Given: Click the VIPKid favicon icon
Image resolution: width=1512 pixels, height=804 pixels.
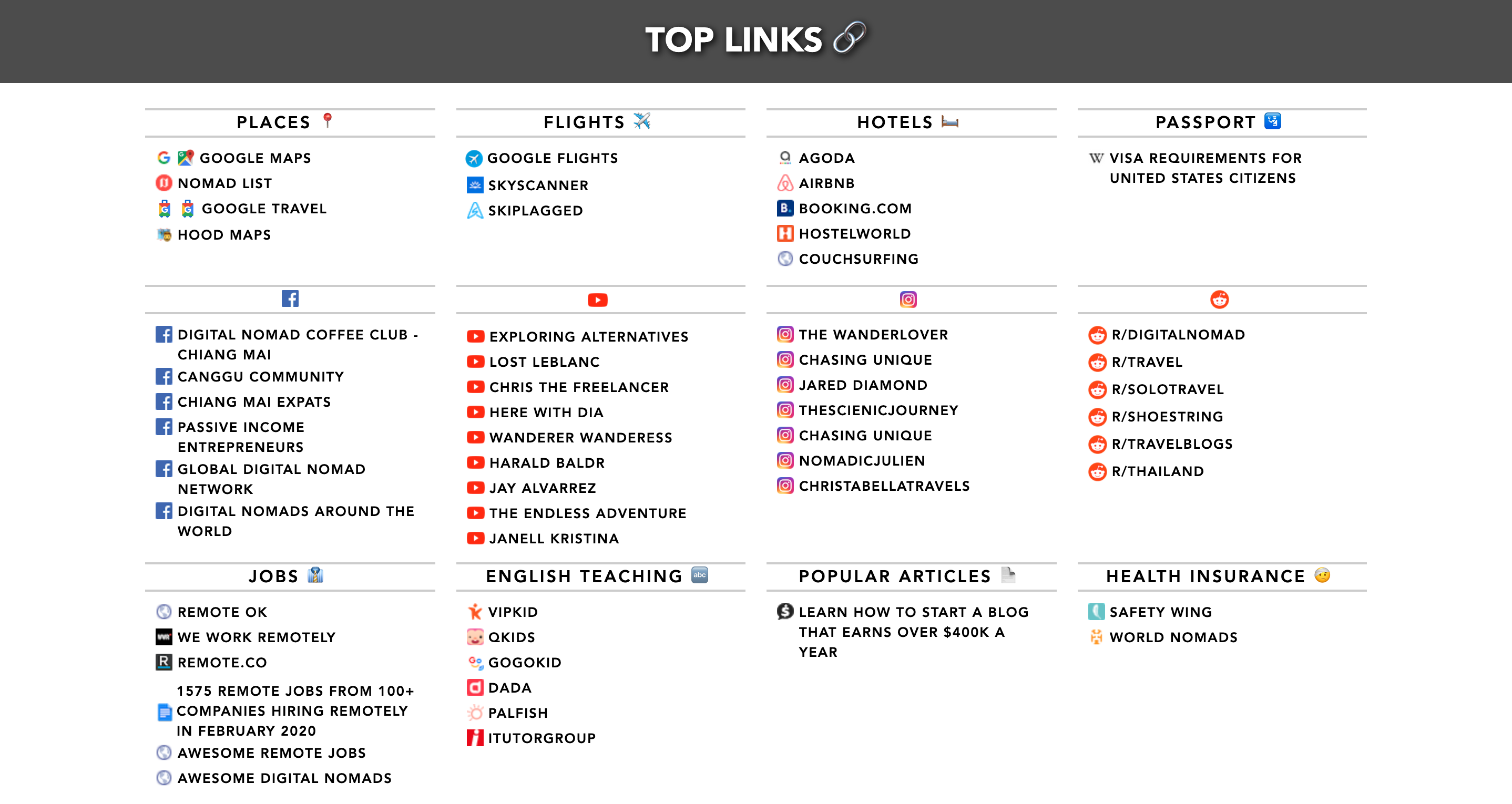Looking at the screenshot, I should (474, 612).
